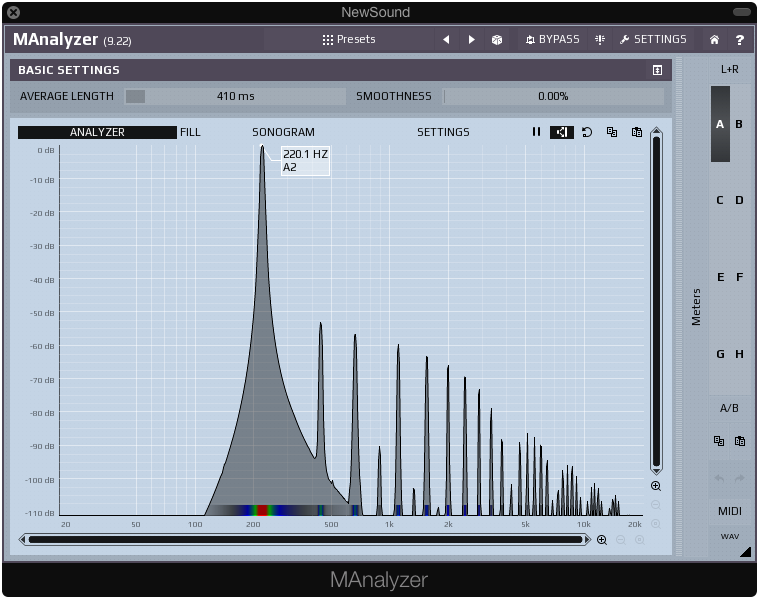Click the horizontal zoom-in magnifier

point(602,539)
